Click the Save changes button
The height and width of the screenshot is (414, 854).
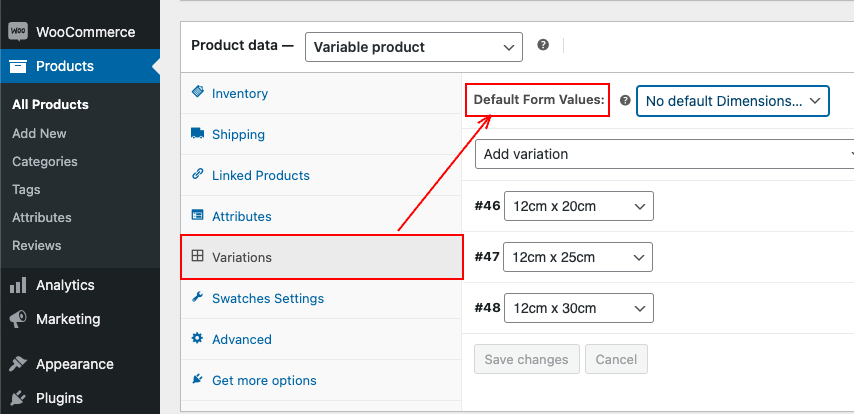coord(527,359)
